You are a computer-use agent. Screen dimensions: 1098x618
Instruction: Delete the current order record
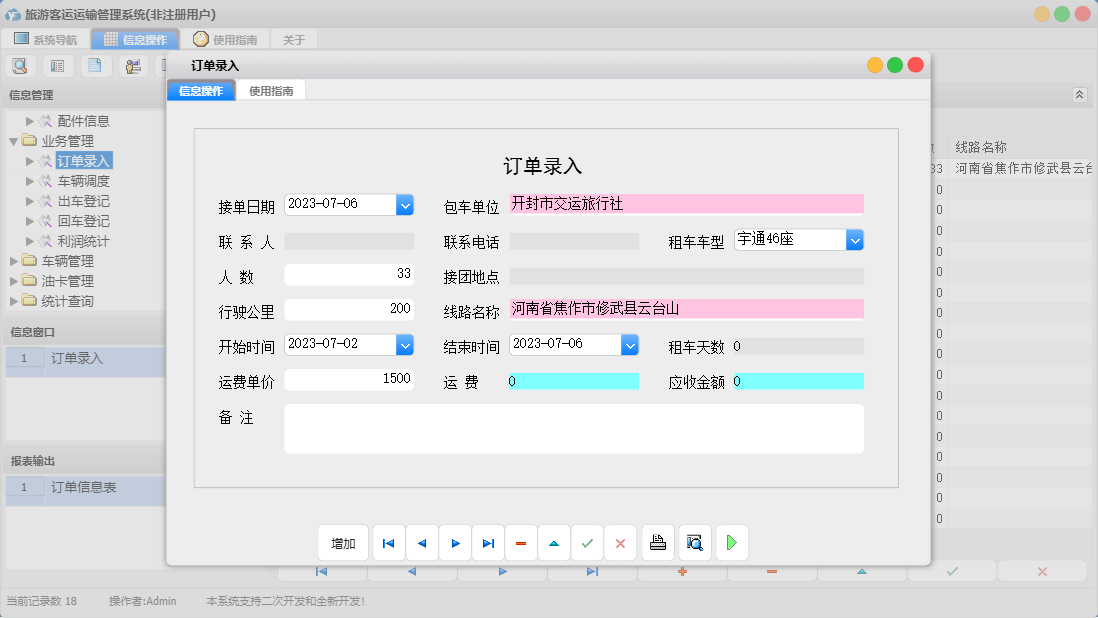pos(521,542)
